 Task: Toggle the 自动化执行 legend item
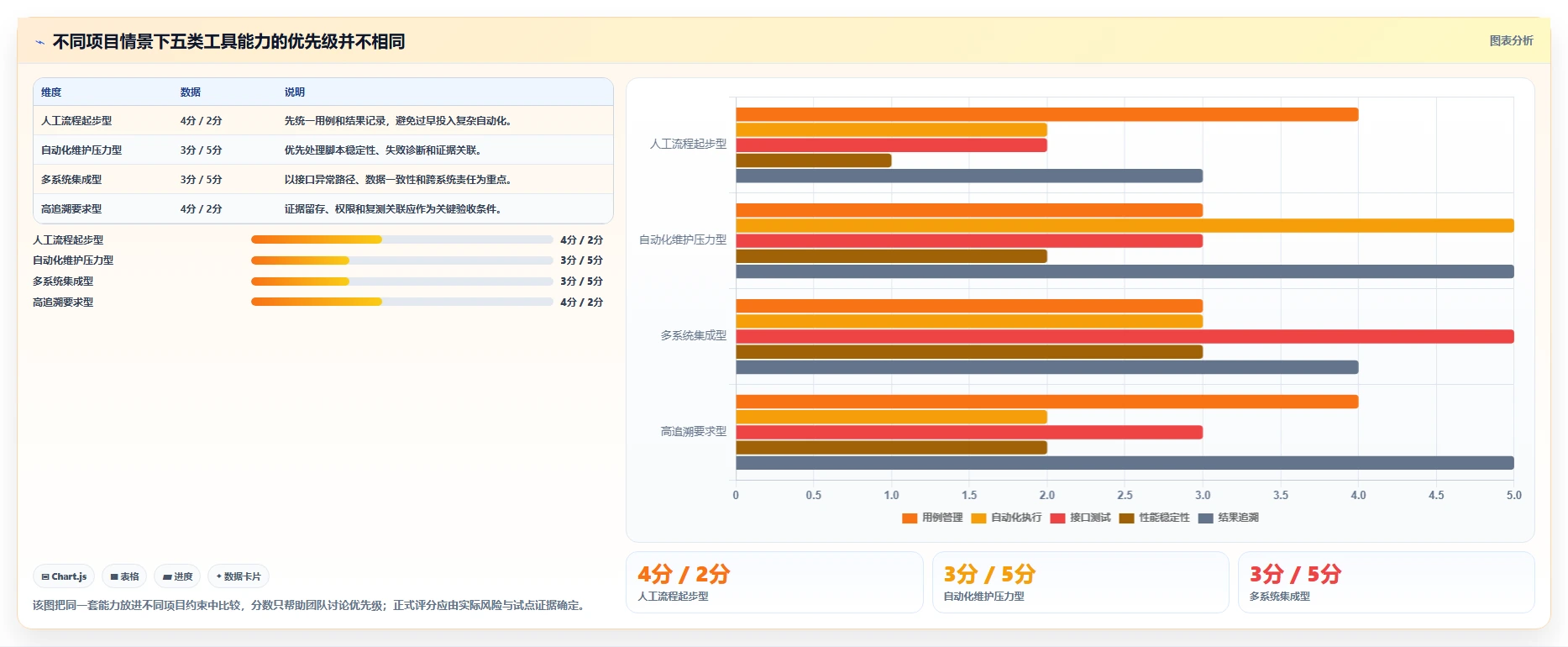pos(1006,518)
